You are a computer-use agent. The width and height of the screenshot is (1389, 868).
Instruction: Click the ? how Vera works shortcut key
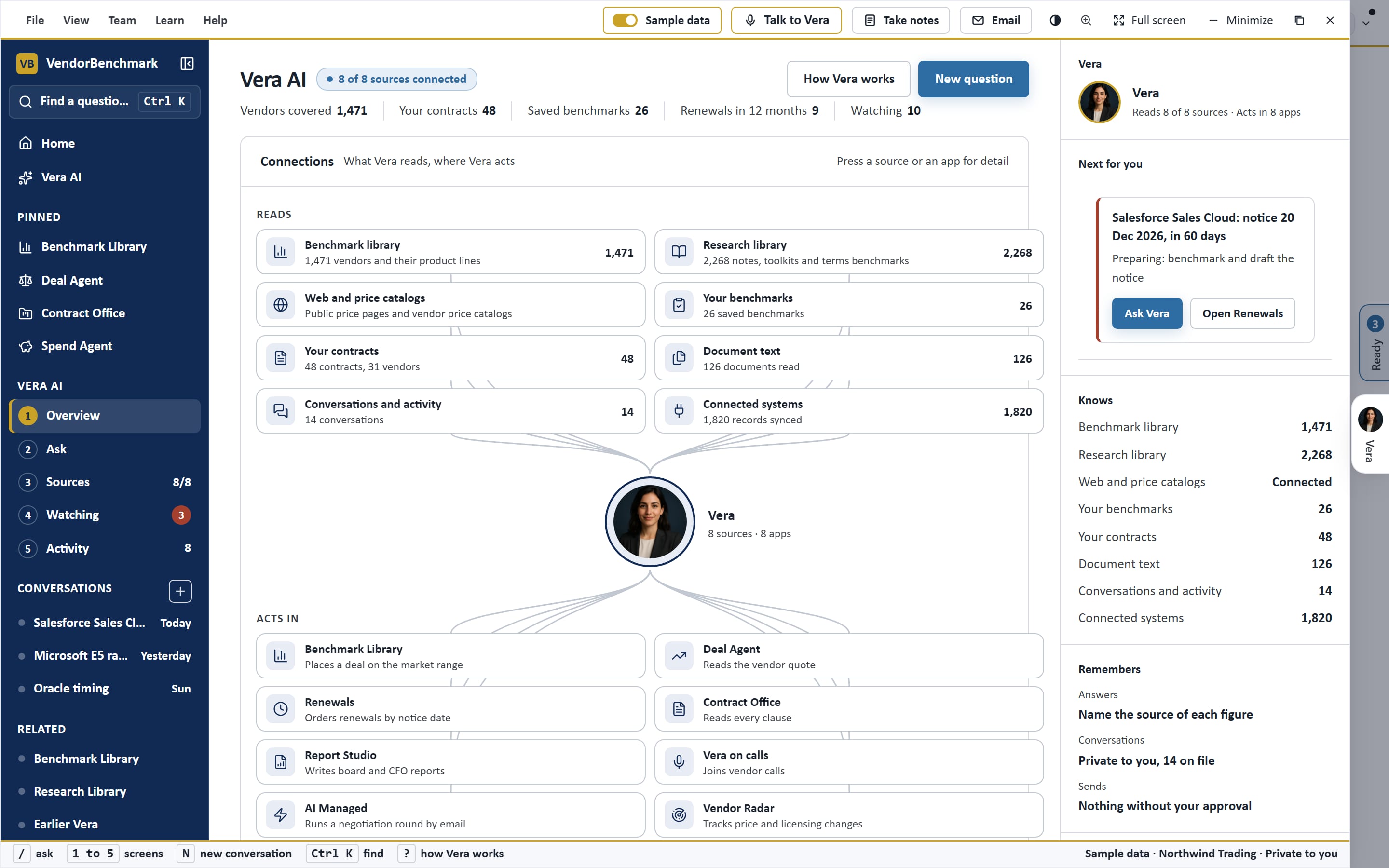point(407,854)
